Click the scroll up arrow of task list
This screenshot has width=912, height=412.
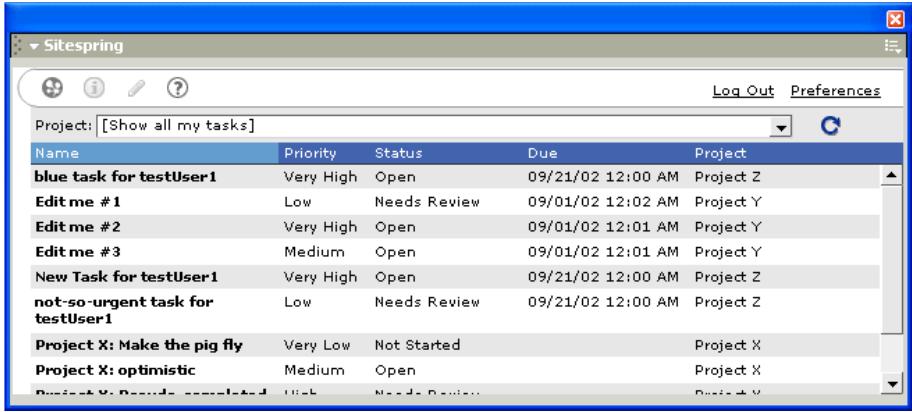pyautogui.click(x=892, y=175)
